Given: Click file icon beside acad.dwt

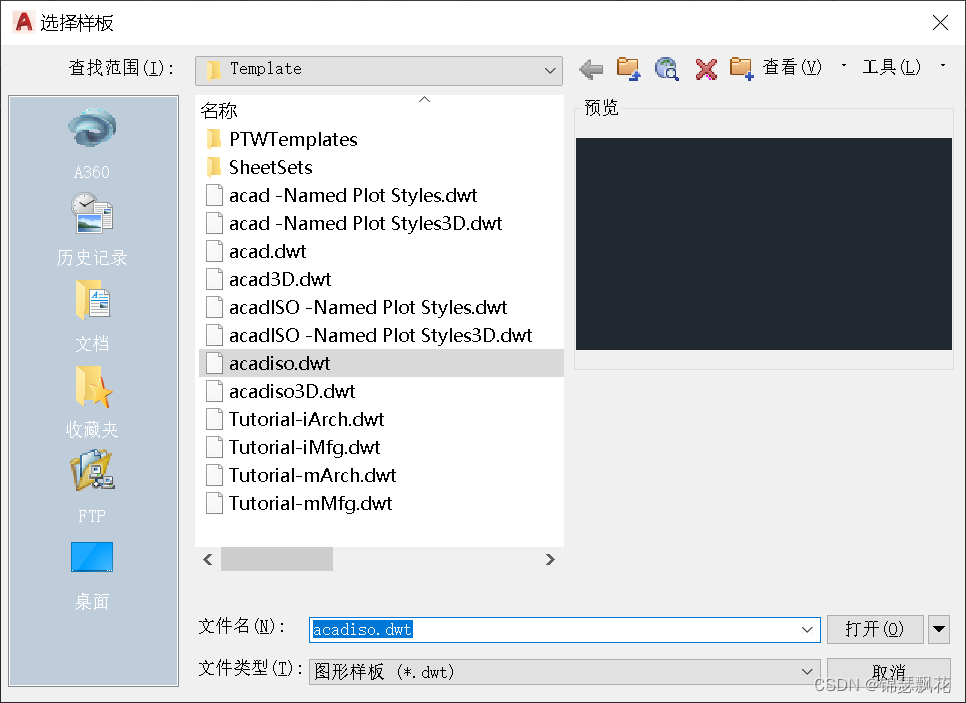Looking at the screenshot, I should tap(214, 251).
